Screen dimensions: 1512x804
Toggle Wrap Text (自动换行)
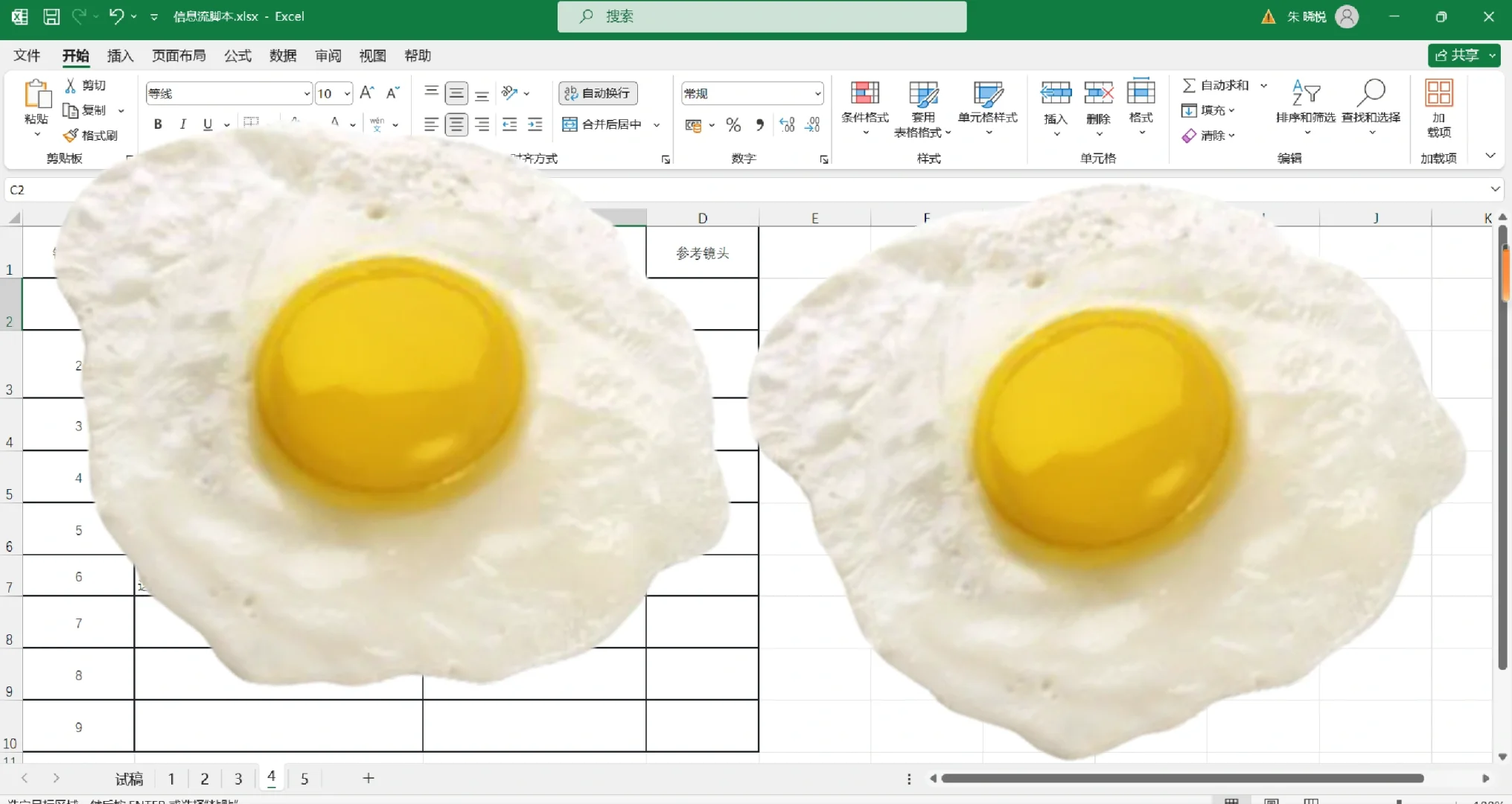(598, 93)
